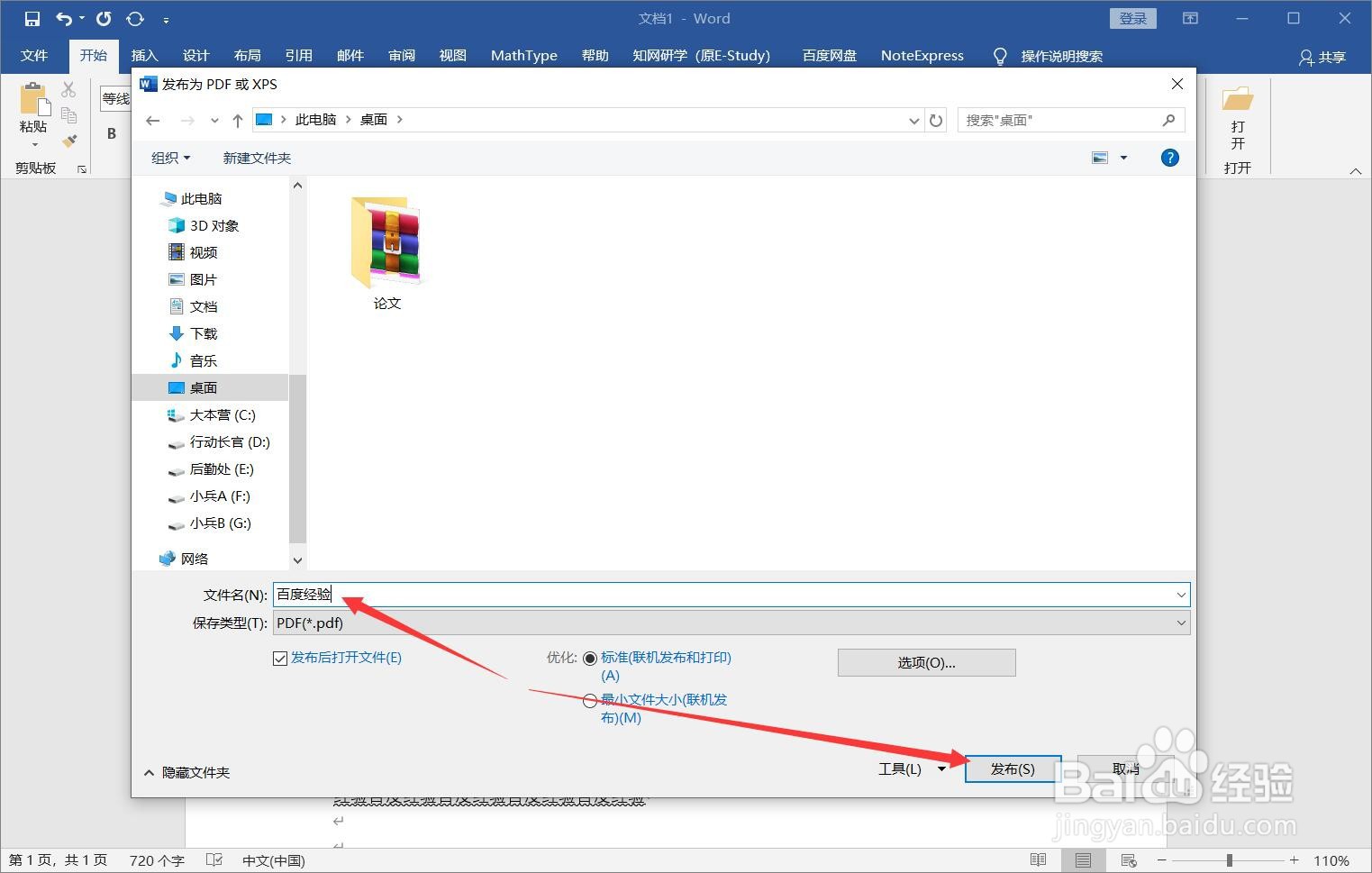Enable 发布后打开文件 checkbox

[280, 658]
